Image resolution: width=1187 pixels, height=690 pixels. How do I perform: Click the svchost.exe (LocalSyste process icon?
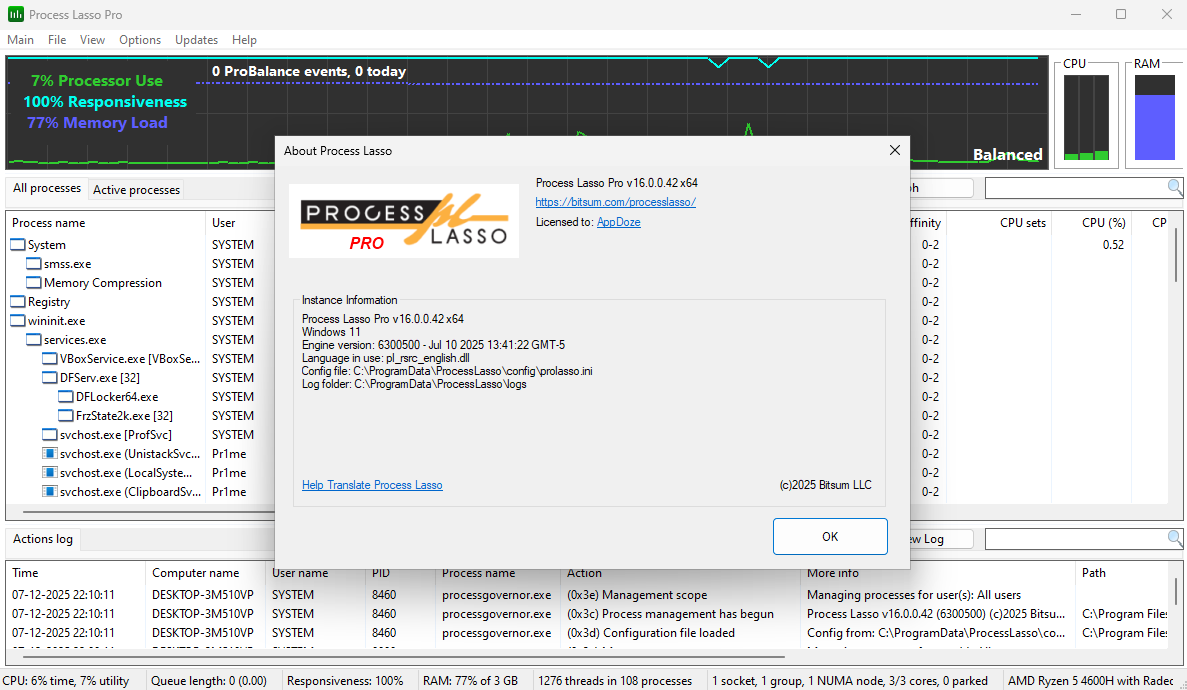[49, 473]
